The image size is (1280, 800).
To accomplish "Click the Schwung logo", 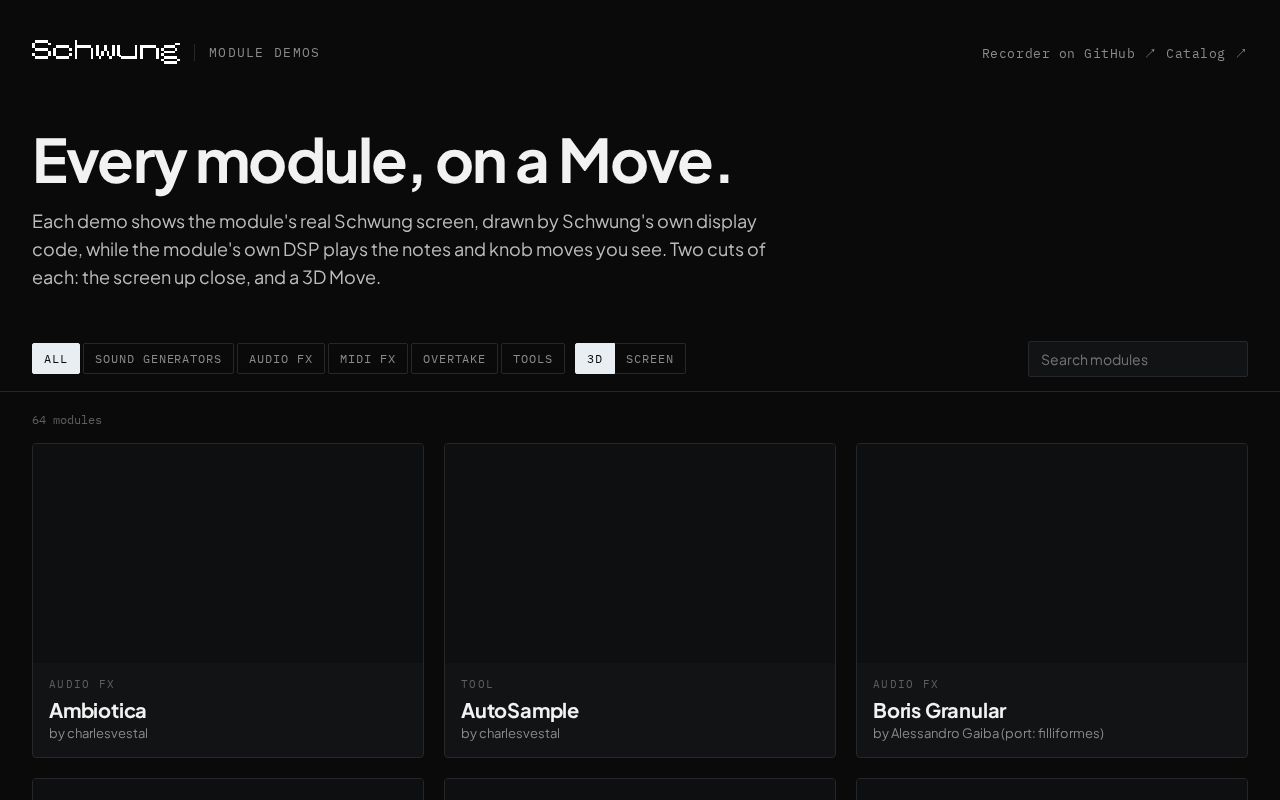I will point(106,52).
